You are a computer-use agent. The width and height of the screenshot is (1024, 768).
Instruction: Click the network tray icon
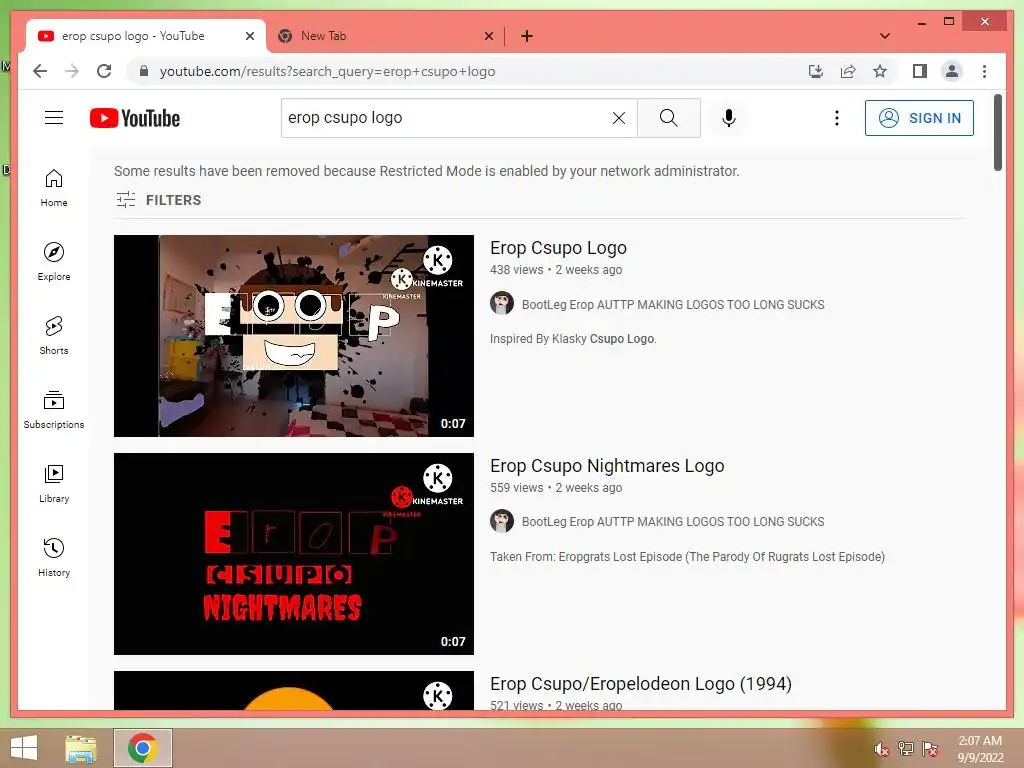pos(906,749)
